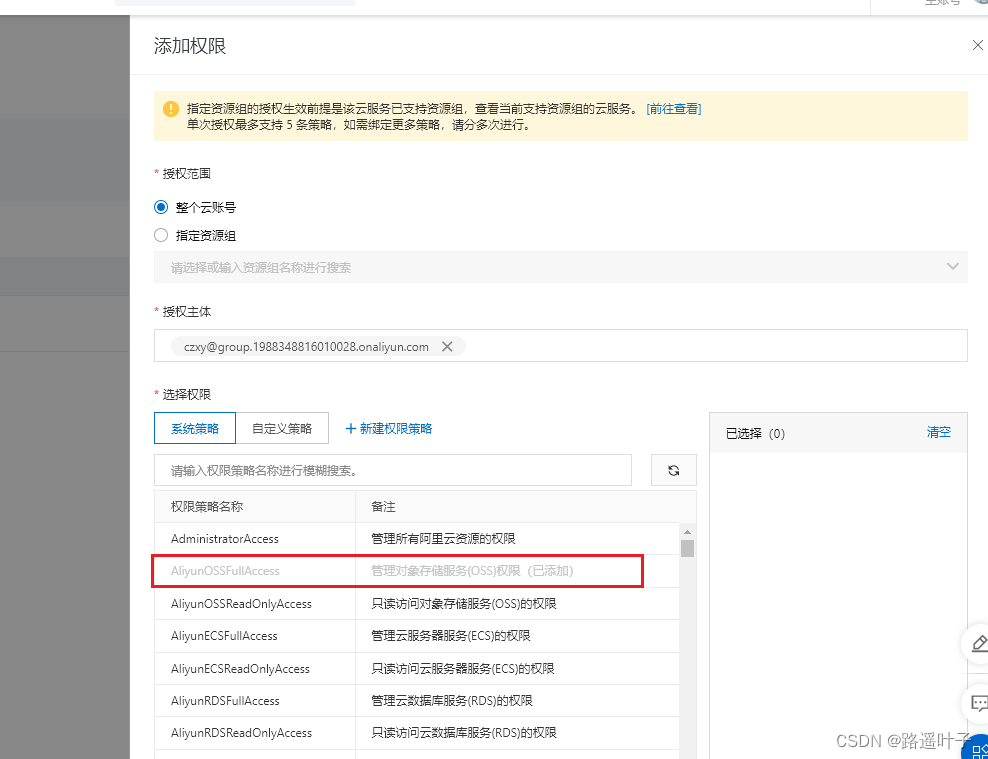
Task: Switch to the 自定义策略 tab
Action: (x=283, y=428)
